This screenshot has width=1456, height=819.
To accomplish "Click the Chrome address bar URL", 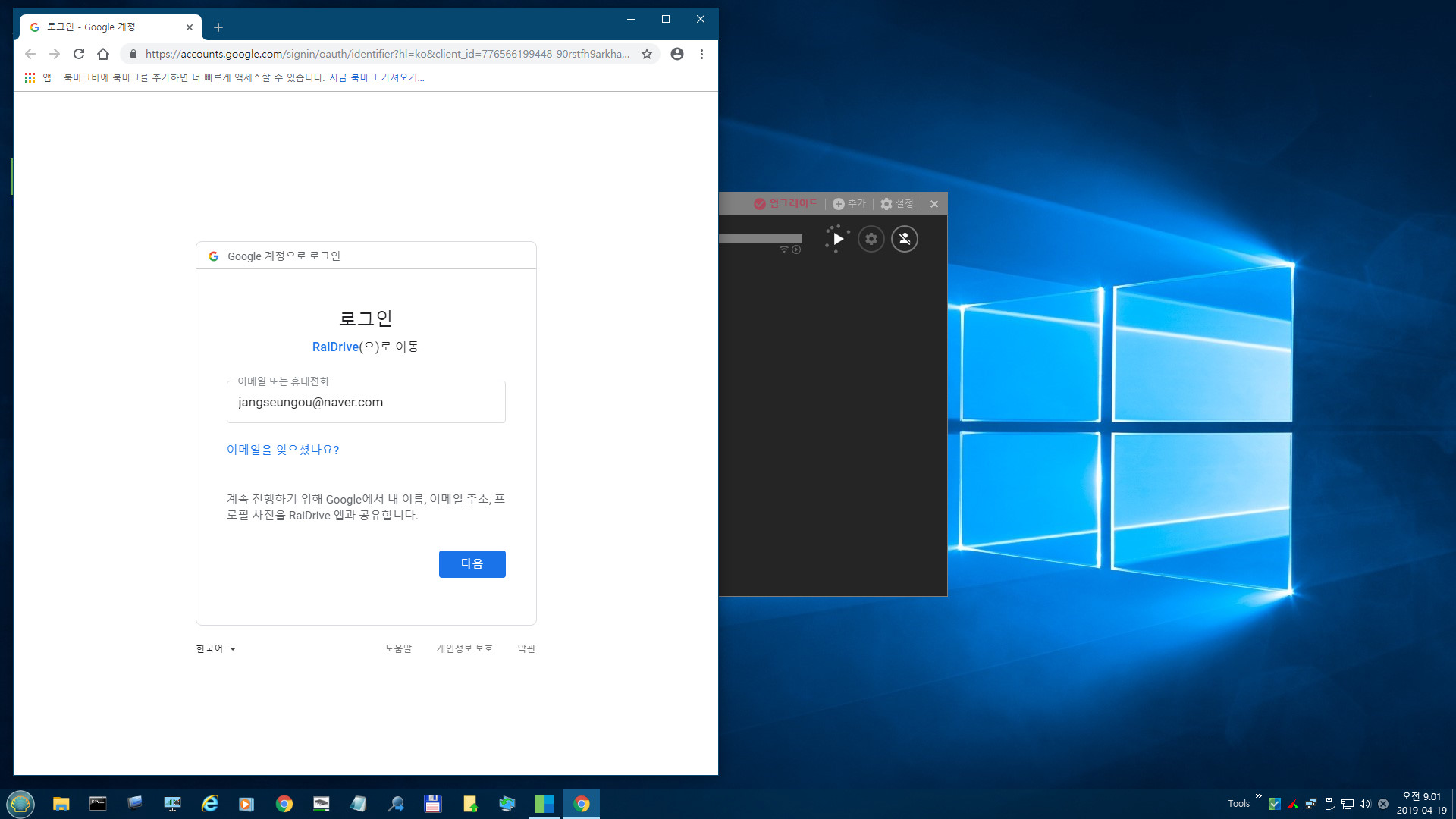I will tap(388, 54).
